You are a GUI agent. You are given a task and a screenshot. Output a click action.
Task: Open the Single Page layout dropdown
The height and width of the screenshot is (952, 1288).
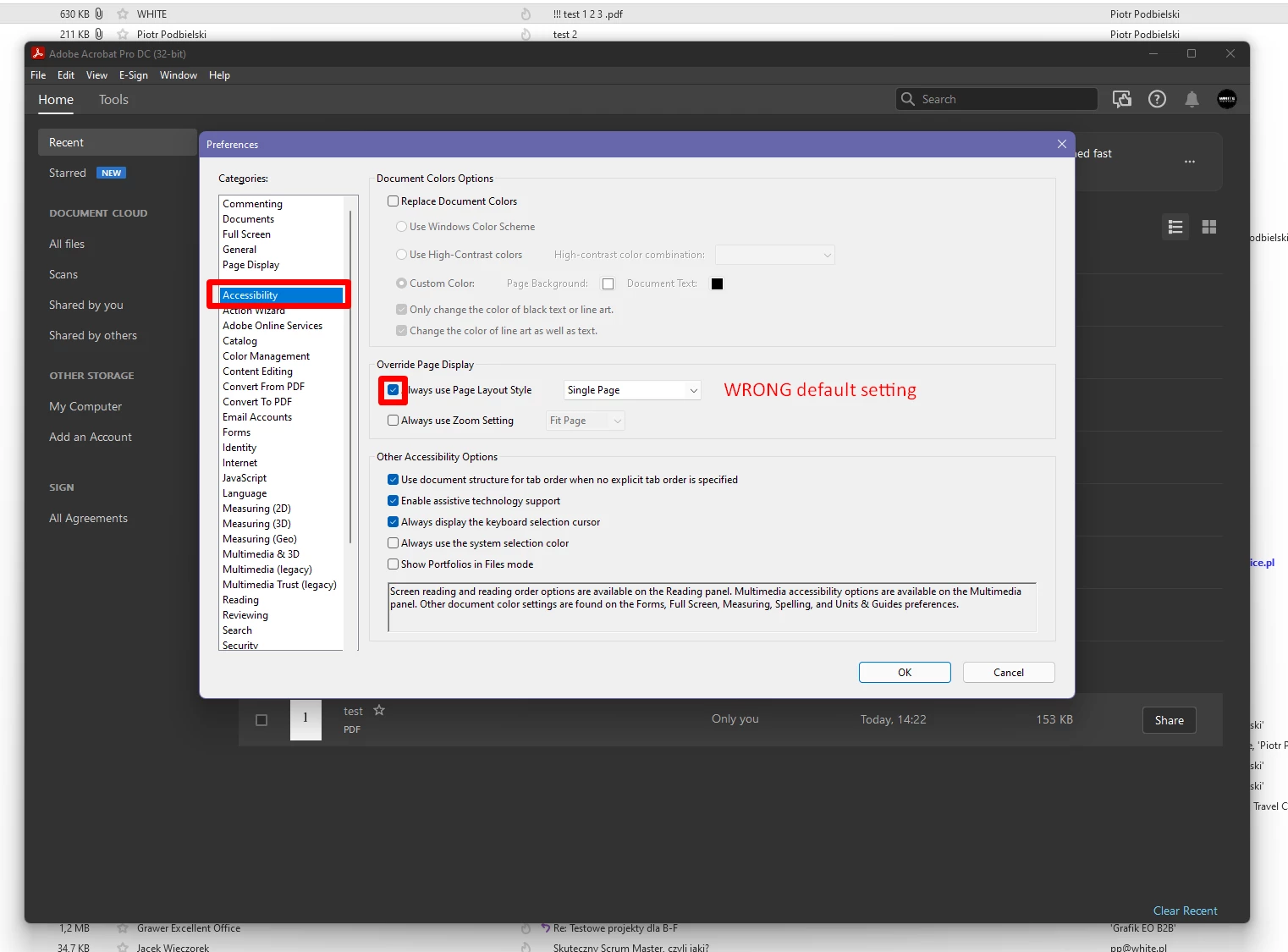[632, 390]
